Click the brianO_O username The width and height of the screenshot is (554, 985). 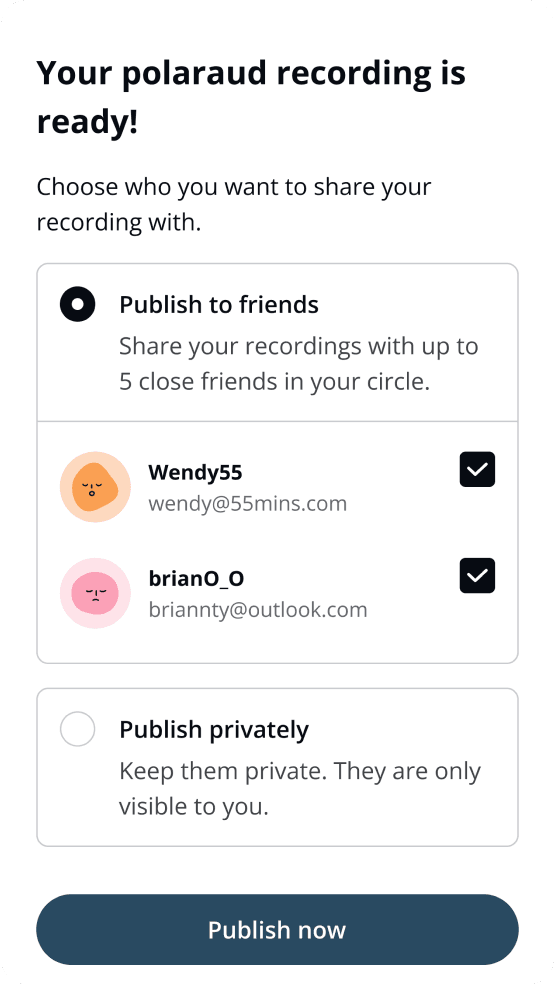(x=196, y=579)
